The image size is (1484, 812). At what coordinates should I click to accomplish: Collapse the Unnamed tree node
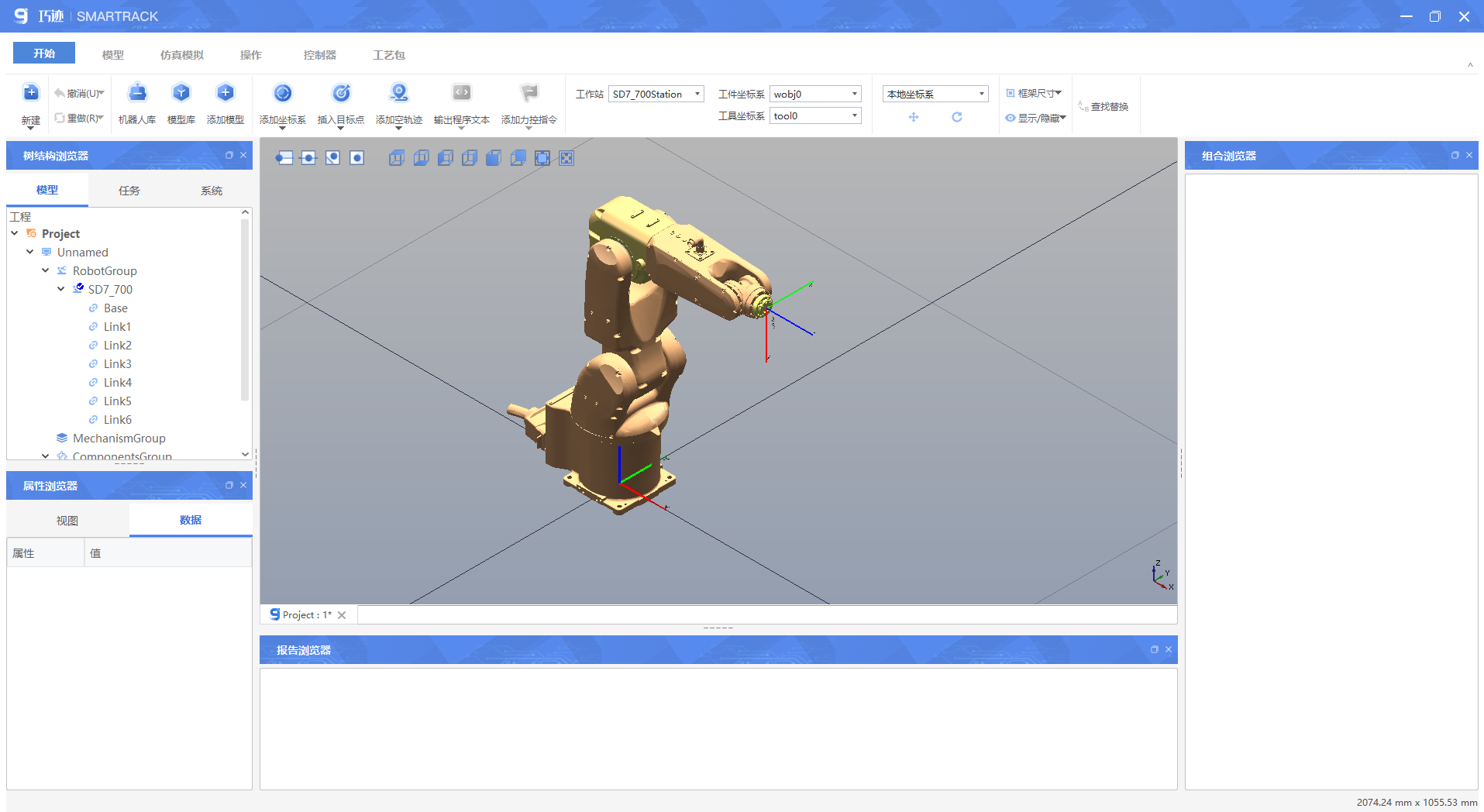(x=30, y=252)
